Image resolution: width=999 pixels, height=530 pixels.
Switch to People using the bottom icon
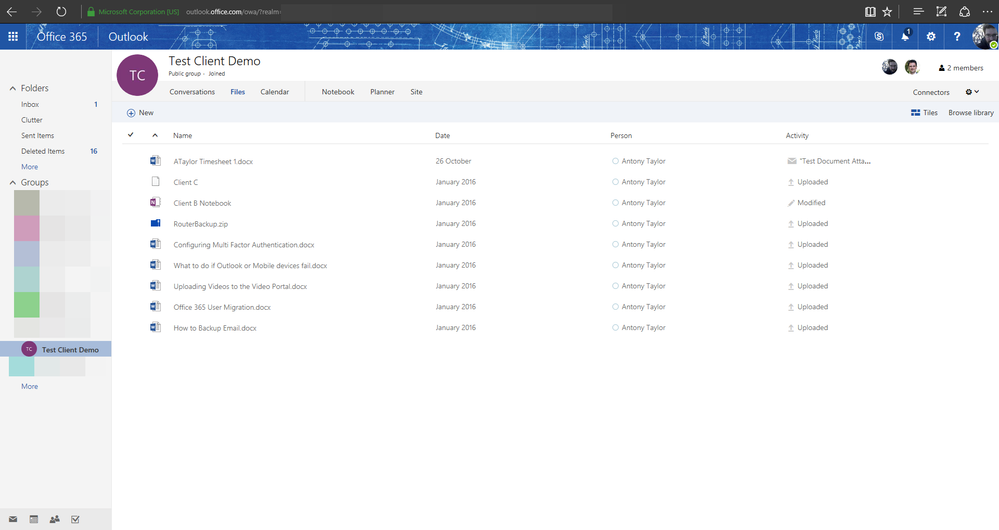[55, 519]
